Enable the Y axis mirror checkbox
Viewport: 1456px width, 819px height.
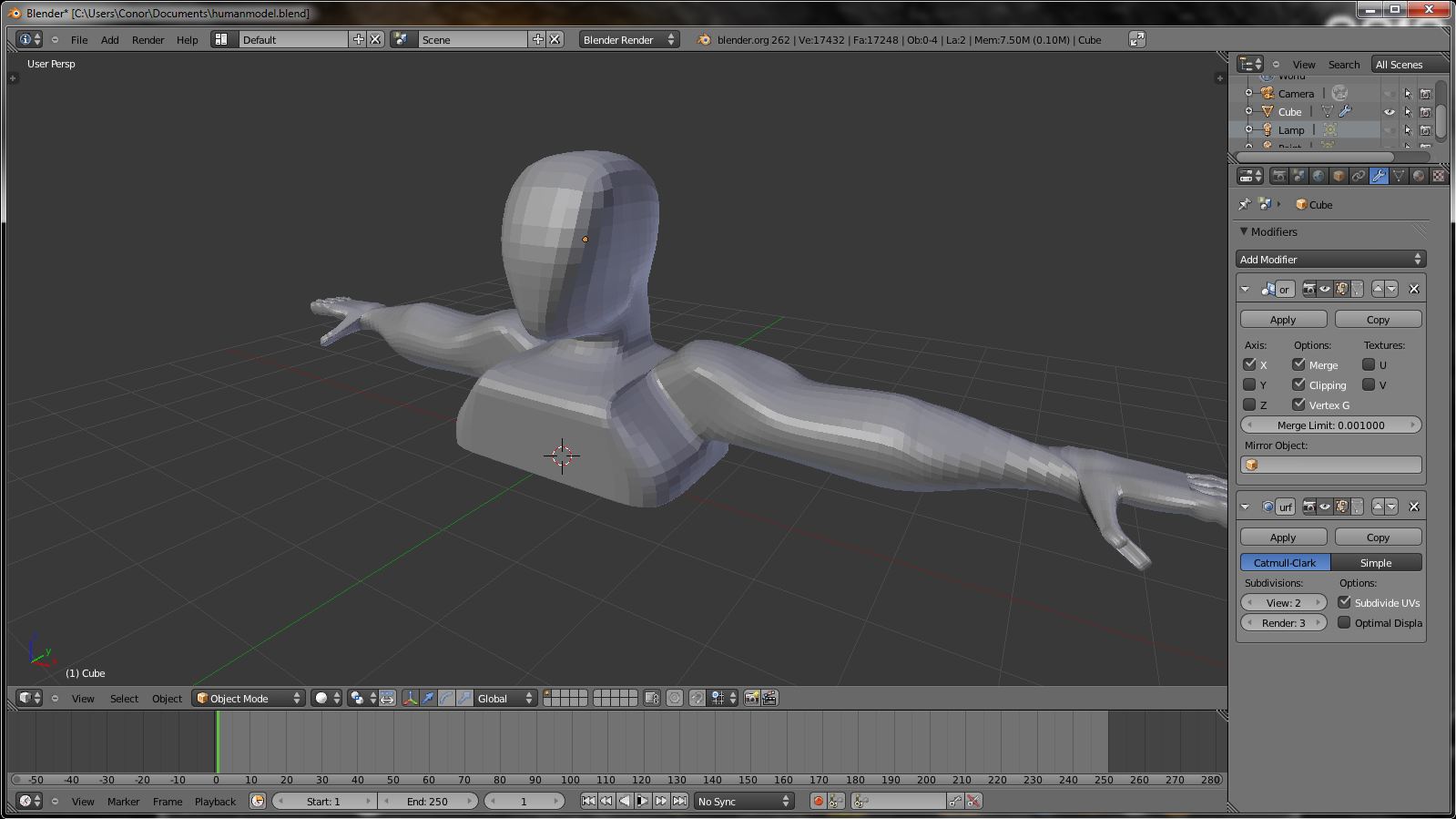click(1249, 384)
